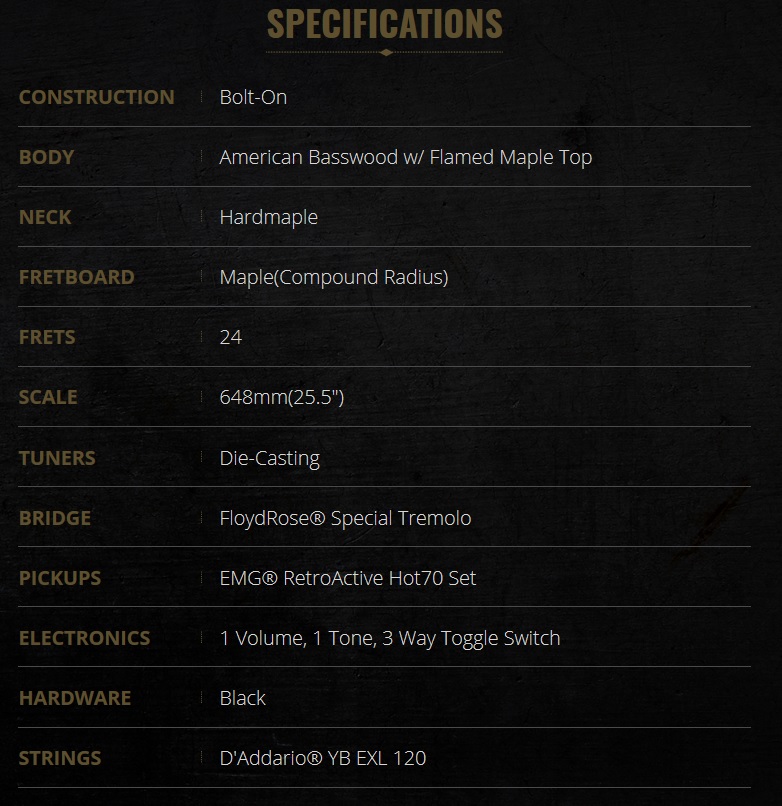
Task: Click the Die-Casting tuners value
Action: [x=269, y=458]
